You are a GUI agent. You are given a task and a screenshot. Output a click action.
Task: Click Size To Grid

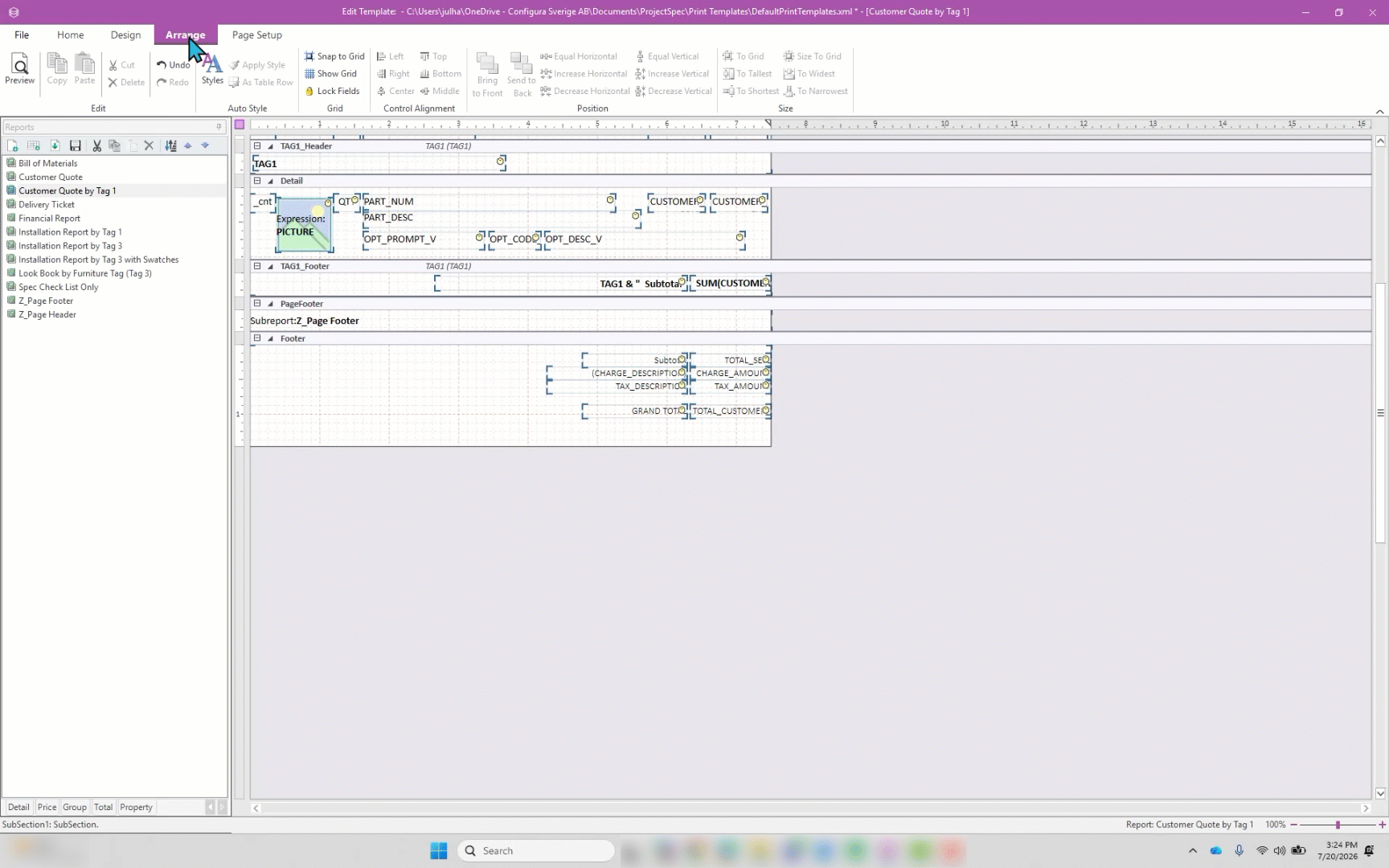(x=813, y=56)
